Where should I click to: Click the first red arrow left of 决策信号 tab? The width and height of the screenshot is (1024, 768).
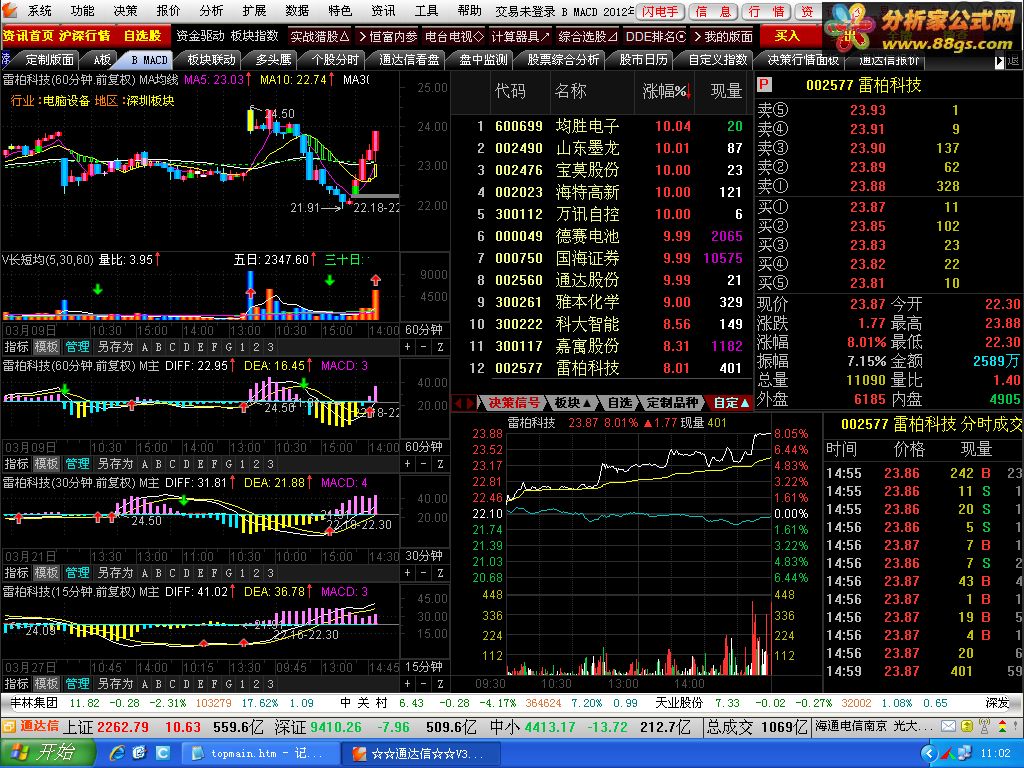pos(458,403)
